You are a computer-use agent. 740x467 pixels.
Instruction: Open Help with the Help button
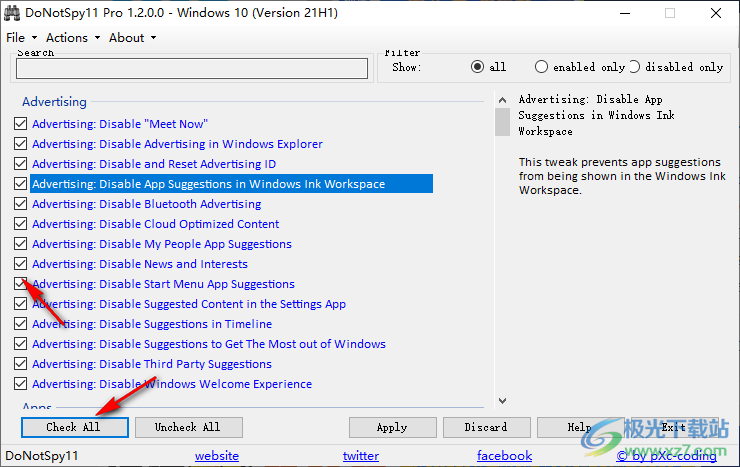(x=580, y=427)
